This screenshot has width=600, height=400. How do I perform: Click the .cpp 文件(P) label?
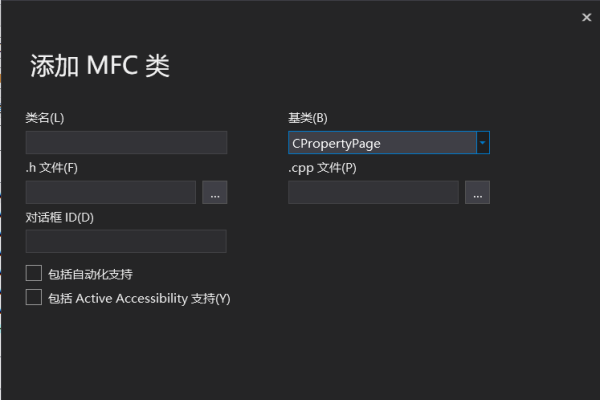click(322, 168)
